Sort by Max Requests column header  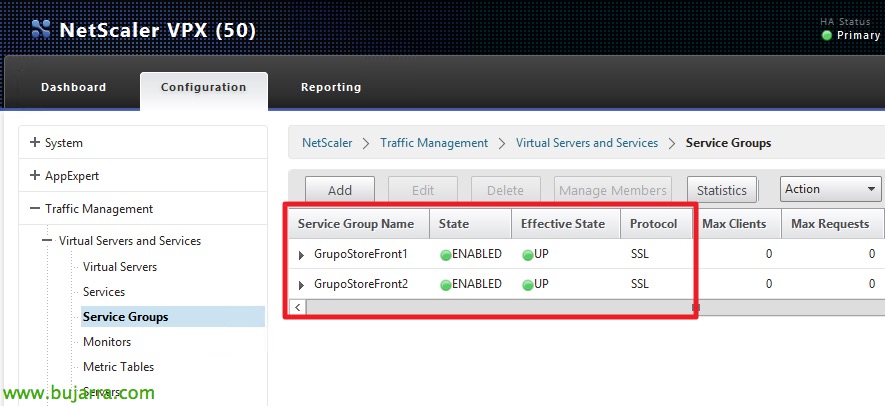(833, 224)
